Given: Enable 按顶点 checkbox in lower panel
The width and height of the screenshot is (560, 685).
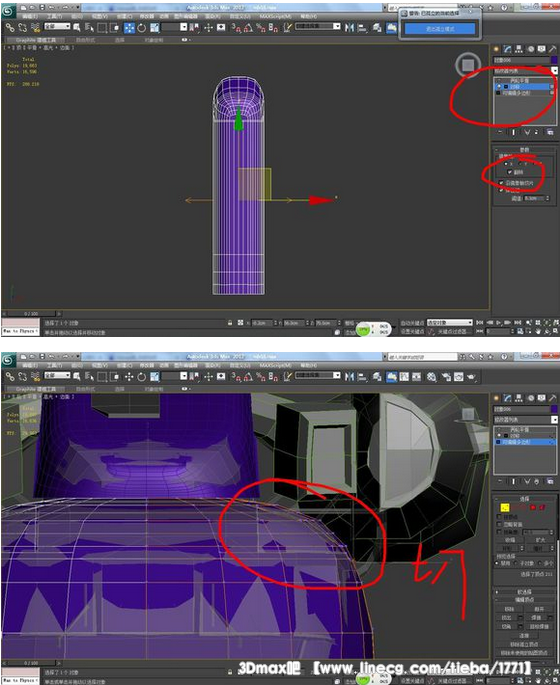Looking at the screenshot, I should [x=499, y=517].
